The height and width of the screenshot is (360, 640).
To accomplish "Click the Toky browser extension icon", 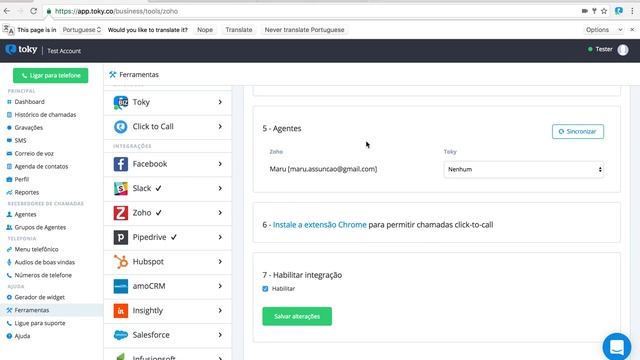I will [619, 11].
